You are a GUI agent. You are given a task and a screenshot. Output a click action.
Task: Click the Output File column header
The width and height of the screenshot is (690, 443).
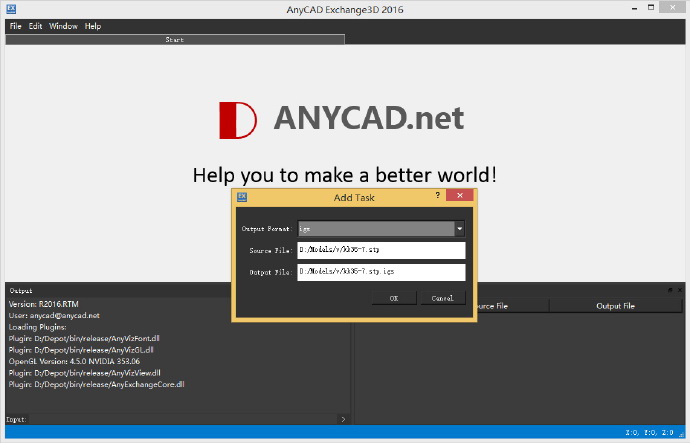click(x=615, y=306)
